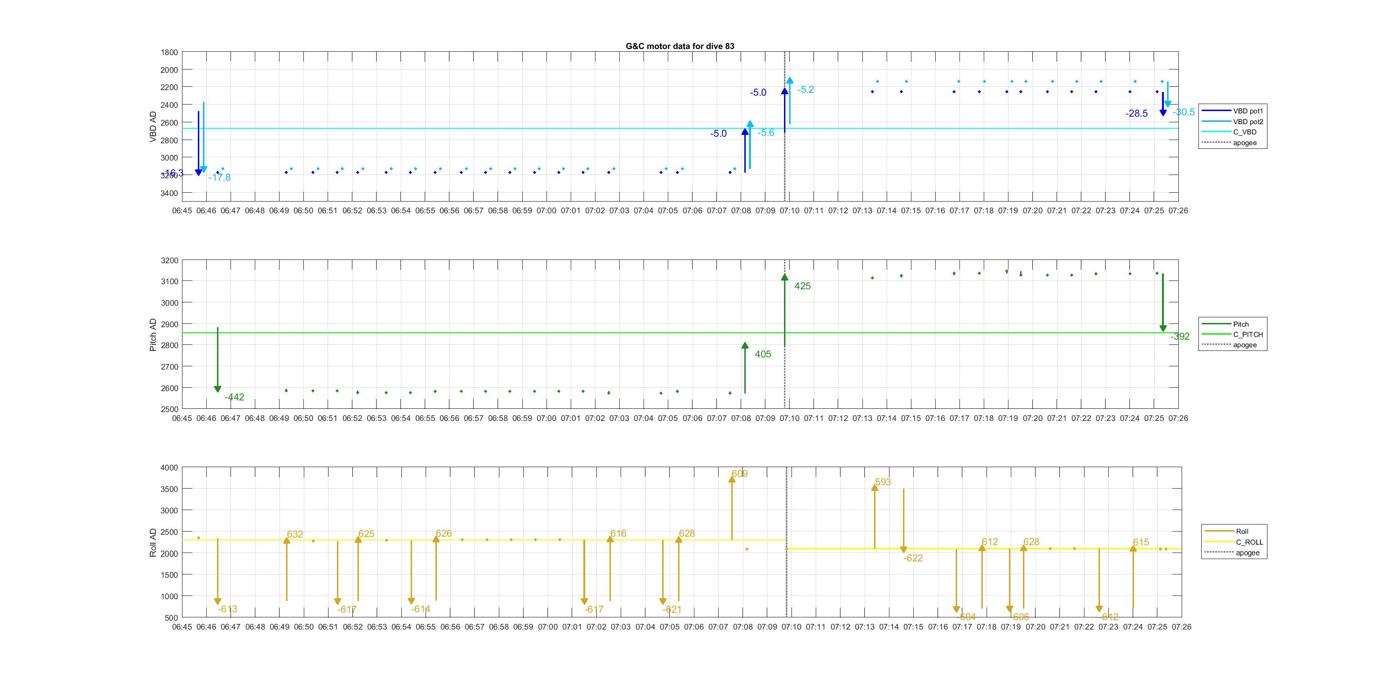Click the "593" roll annotation

pyautogui.click(x=883, y=482)
